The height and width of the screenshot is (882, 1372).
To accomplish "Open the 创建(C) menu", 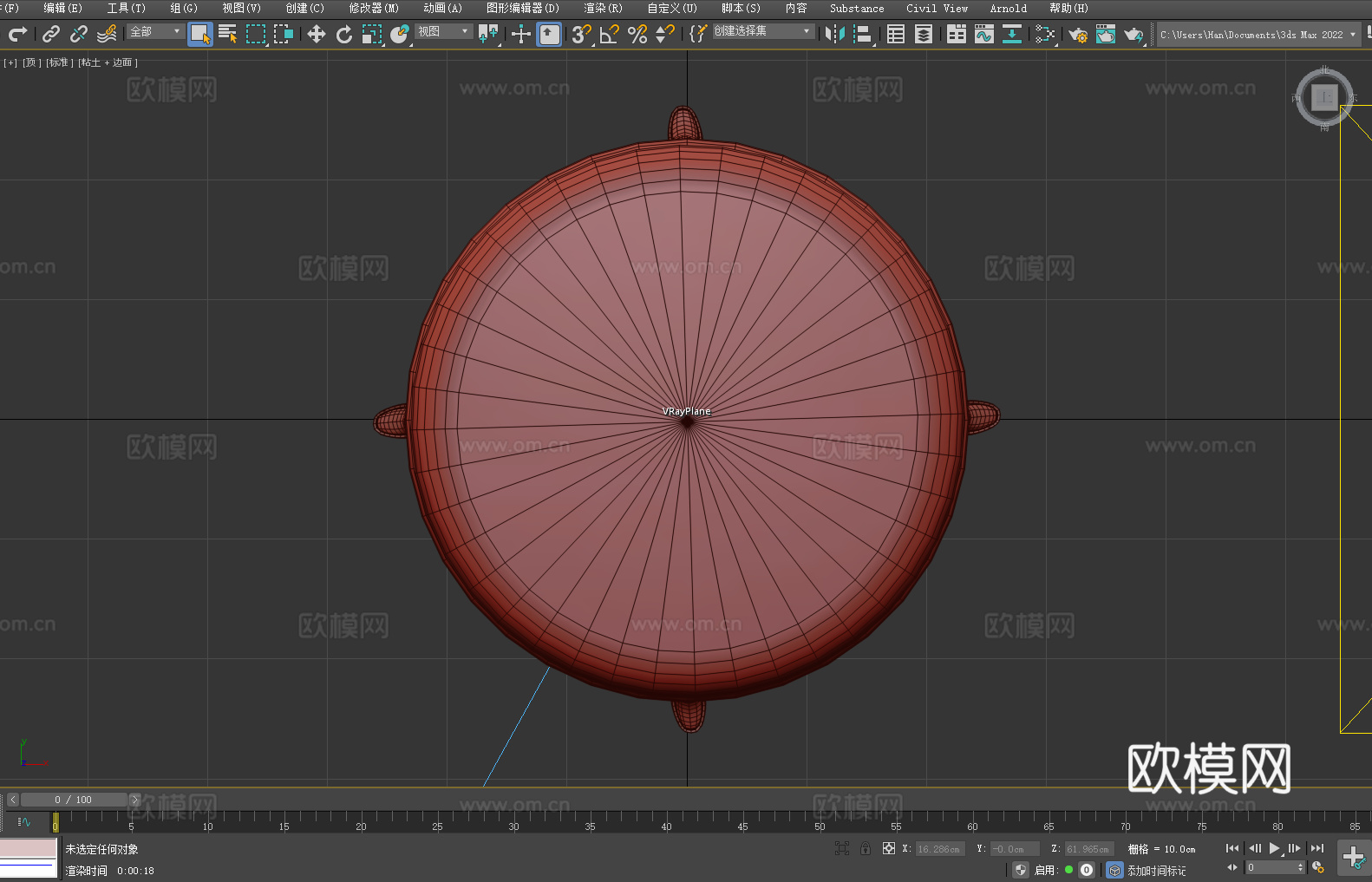I will pyautogui.click(x=305, y=8).
